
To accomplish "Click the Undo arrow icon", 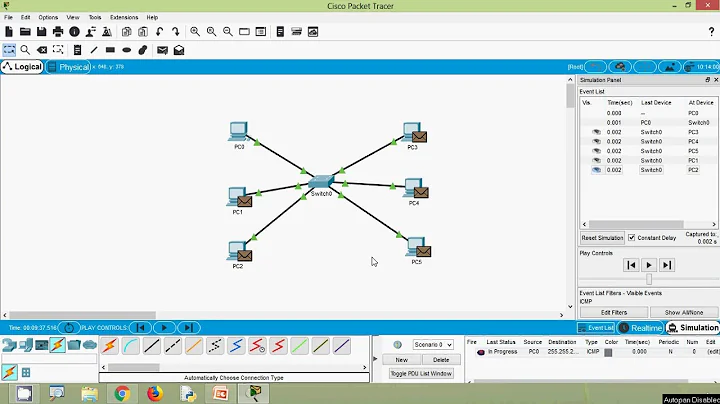I will [159, 32].
